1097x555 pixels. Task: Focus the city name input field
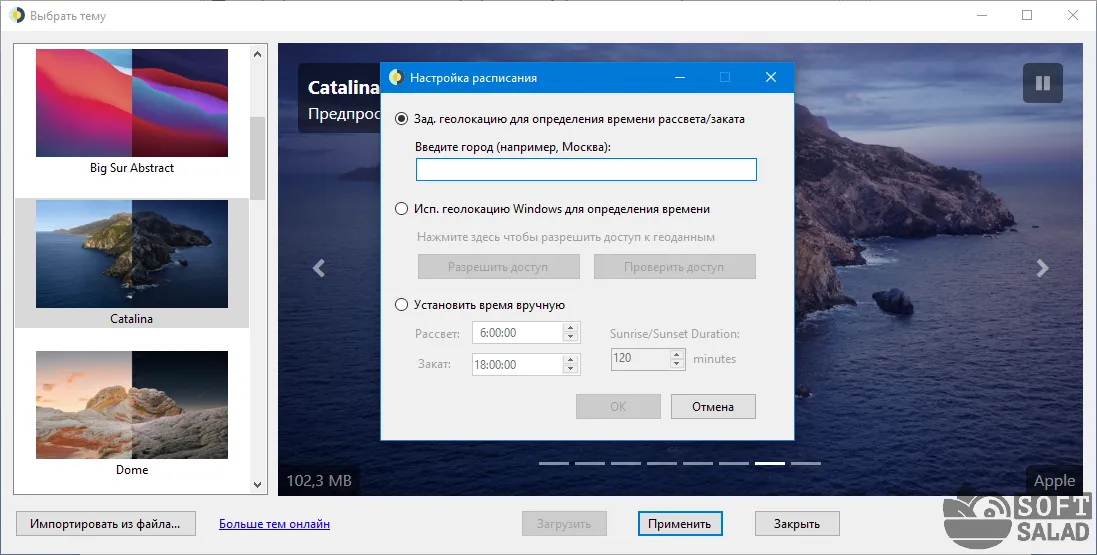tap(586, 169)
